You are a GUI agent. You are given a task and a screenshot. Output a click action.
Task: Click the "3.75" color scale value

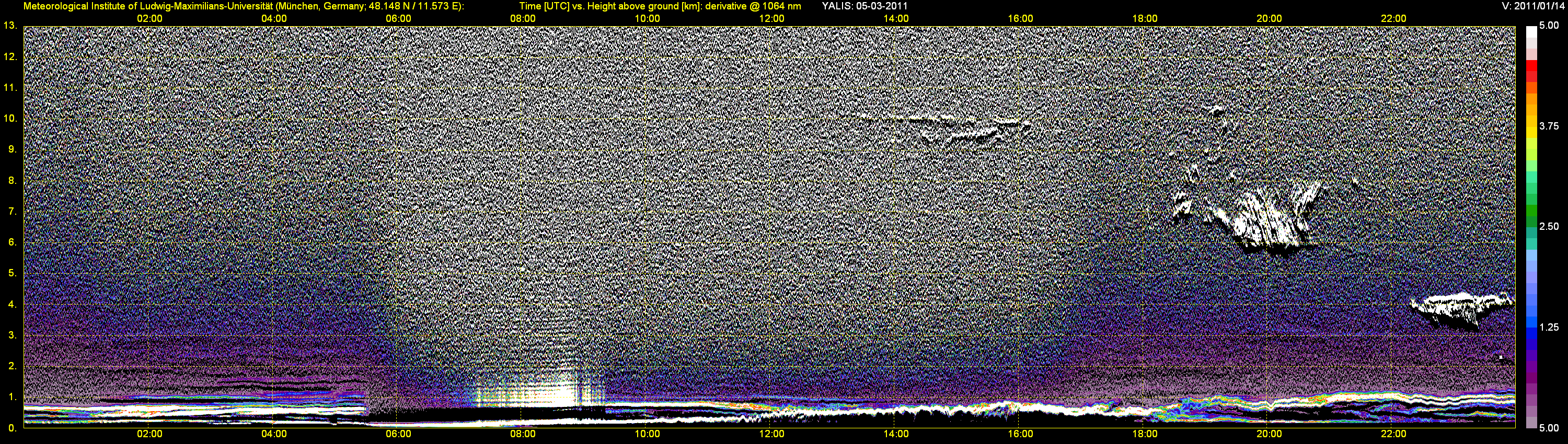click(1549, 126)
